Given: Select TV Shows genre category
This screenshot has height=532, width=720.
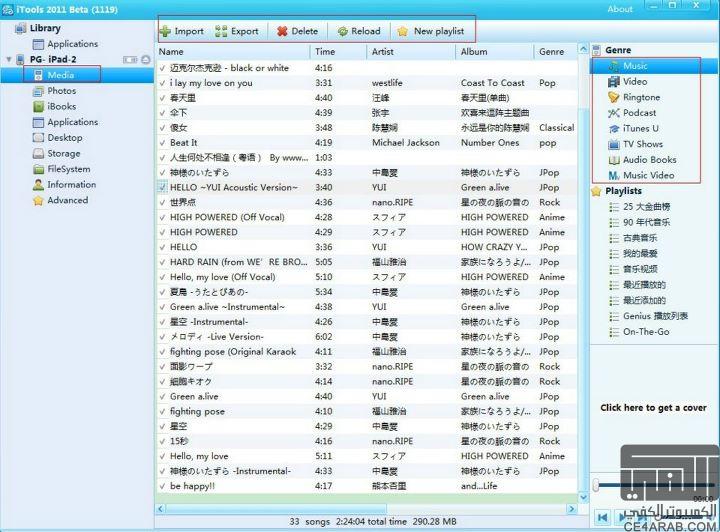Looking at the screenshot, I should [636, 144].
